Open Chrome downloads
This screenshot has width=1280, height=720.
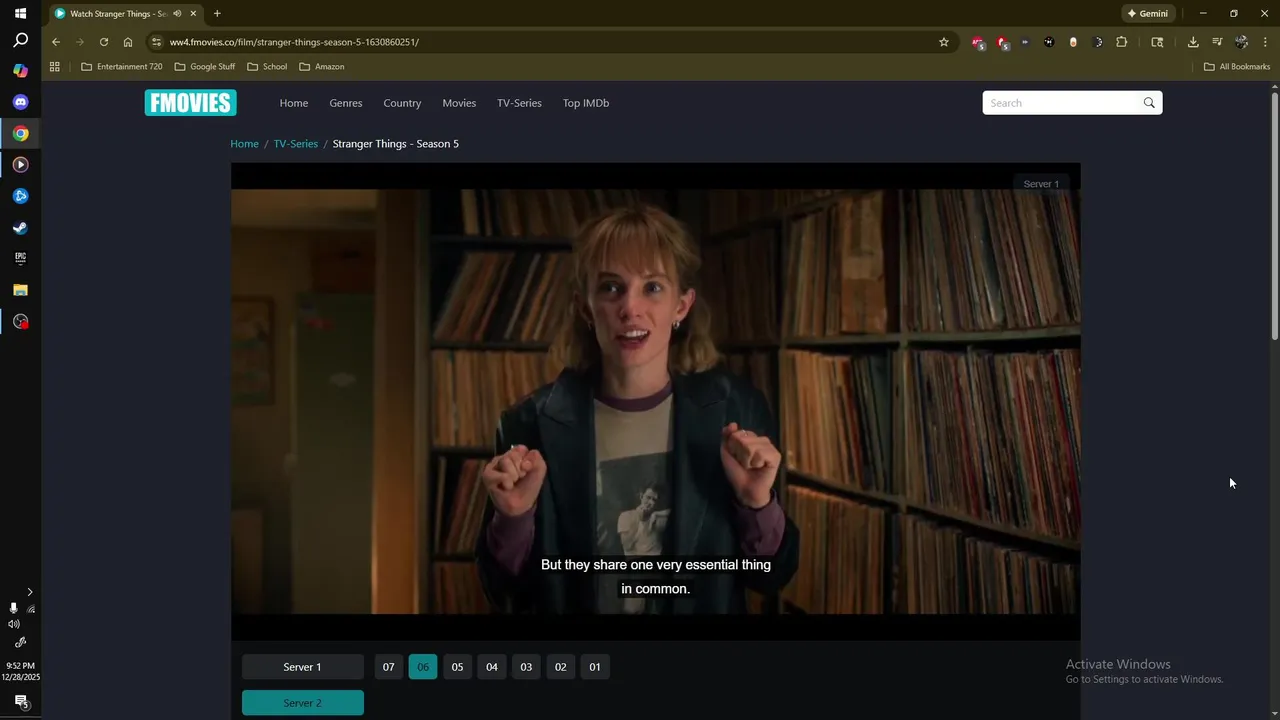pos(1193,42)
